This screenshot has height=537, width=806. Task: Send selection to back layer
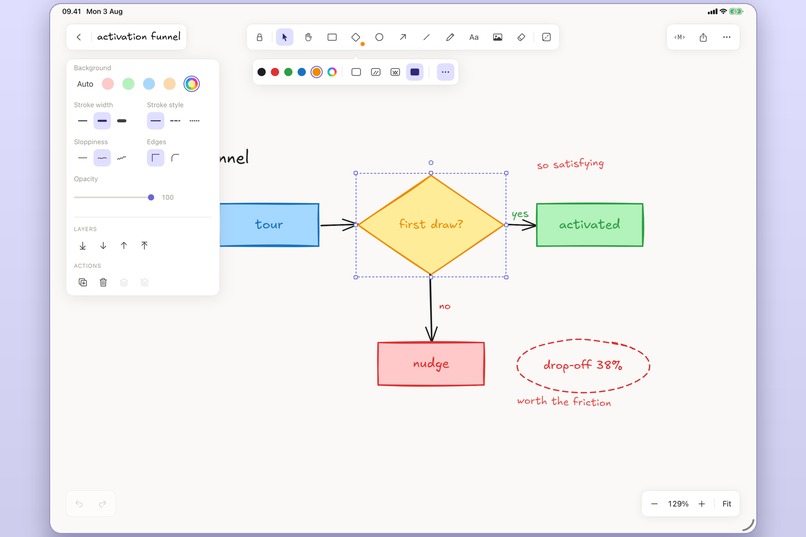coord(83,246)
